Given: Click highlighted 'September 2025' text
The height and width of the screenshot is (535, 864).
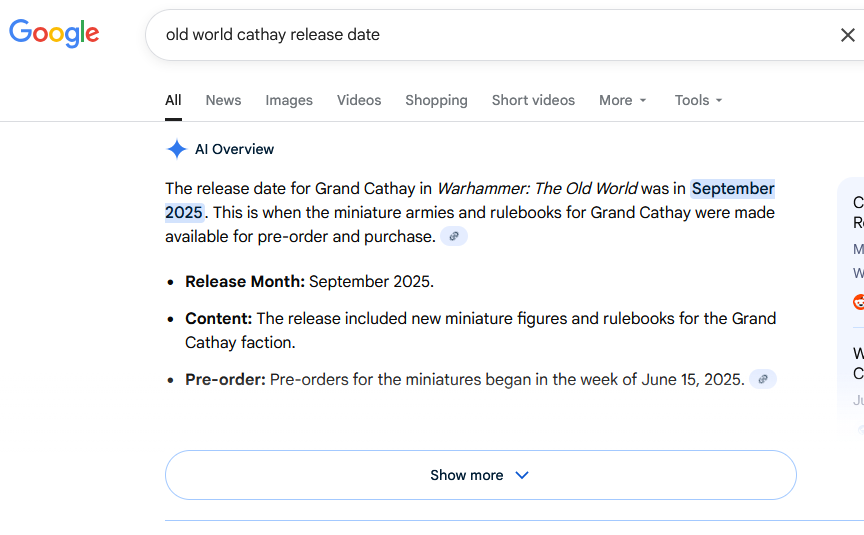Looking at the screenshot, I should point(733,189).
